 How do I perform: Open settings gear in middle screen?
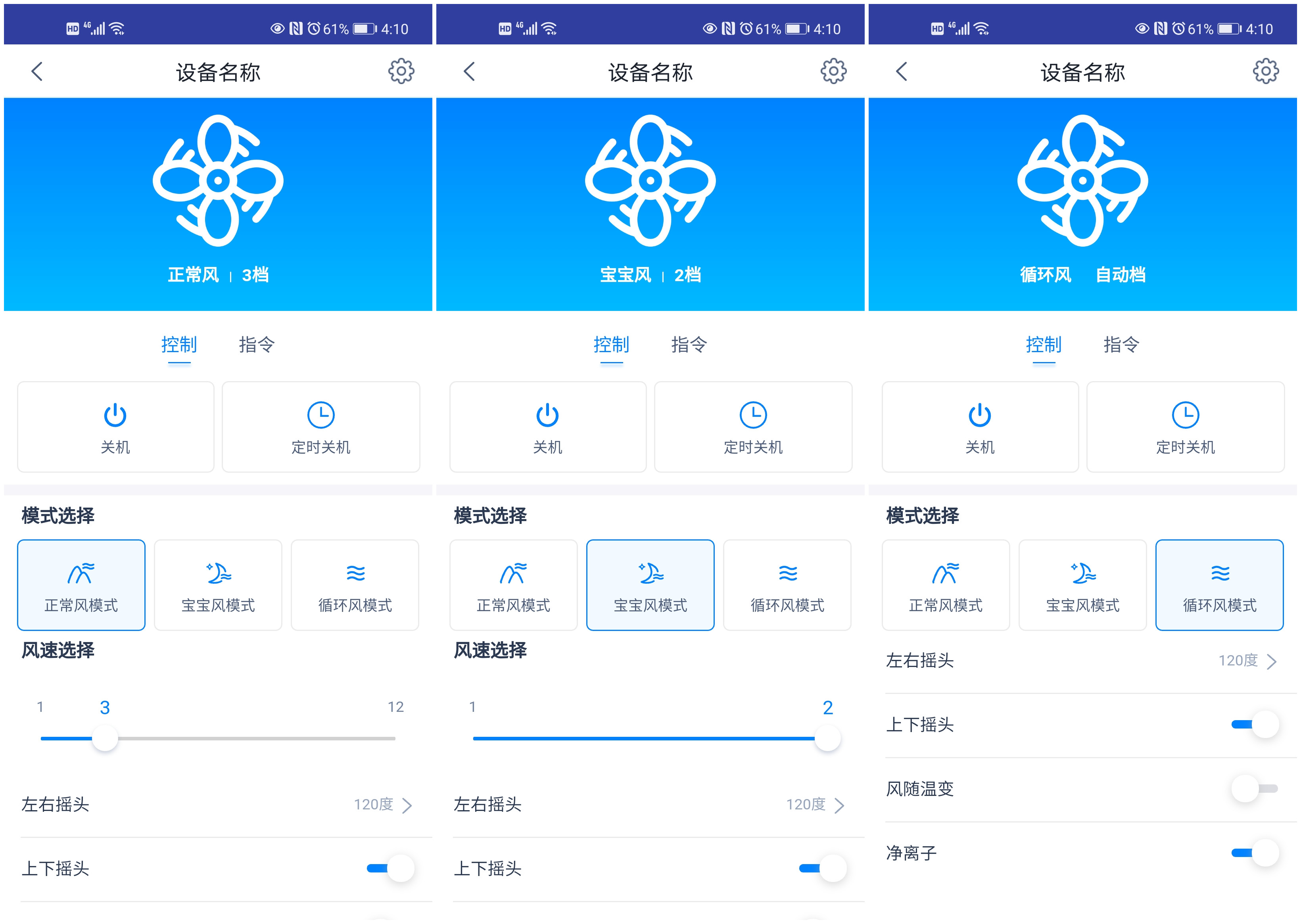point(833,71)
